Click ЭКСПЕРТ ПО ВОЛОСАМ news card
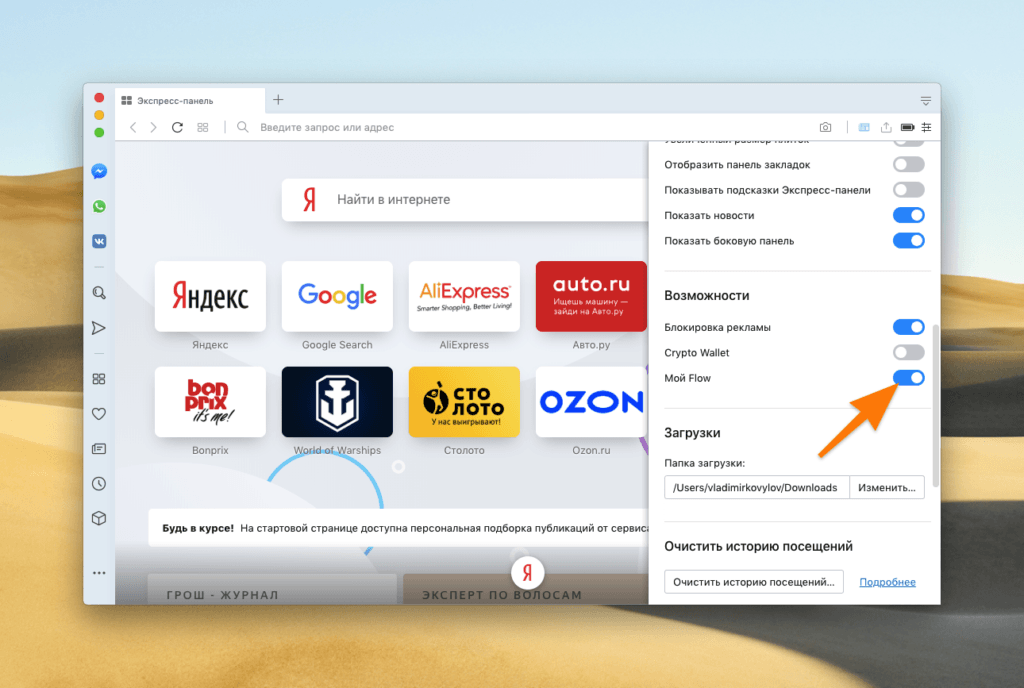Screen dimensions: 1024x688 (x=526, y=589)
